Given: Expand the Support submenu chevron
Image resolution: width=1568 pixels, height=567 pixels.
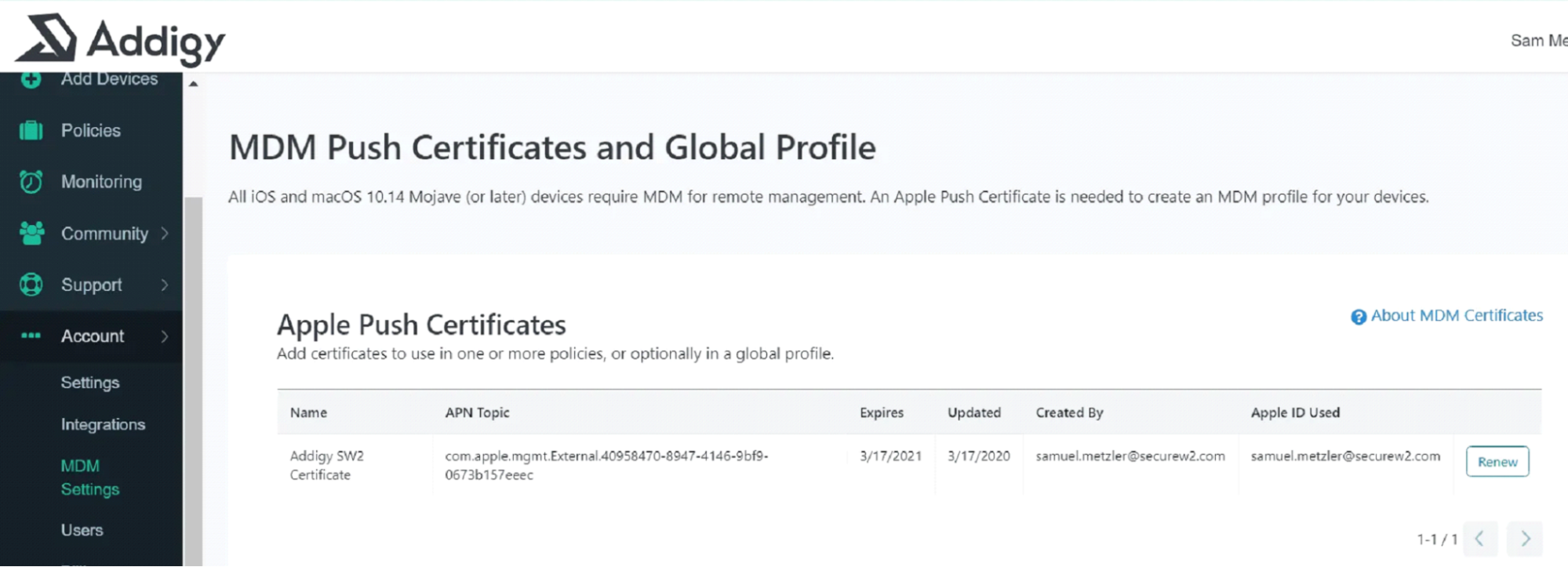Looking at the screenshot, I should 165,285.
